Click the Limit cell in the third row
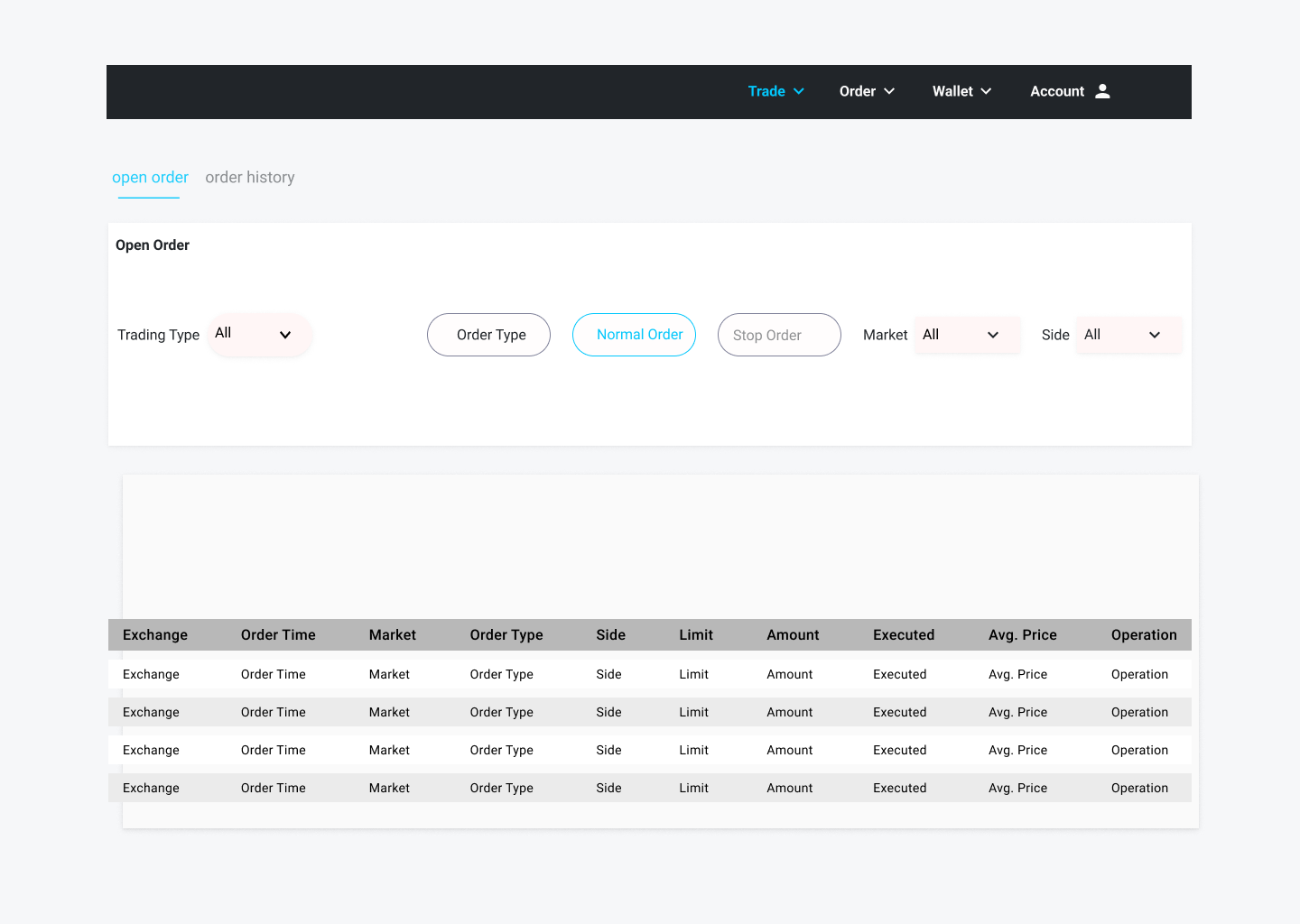 [x=693, y=750]
